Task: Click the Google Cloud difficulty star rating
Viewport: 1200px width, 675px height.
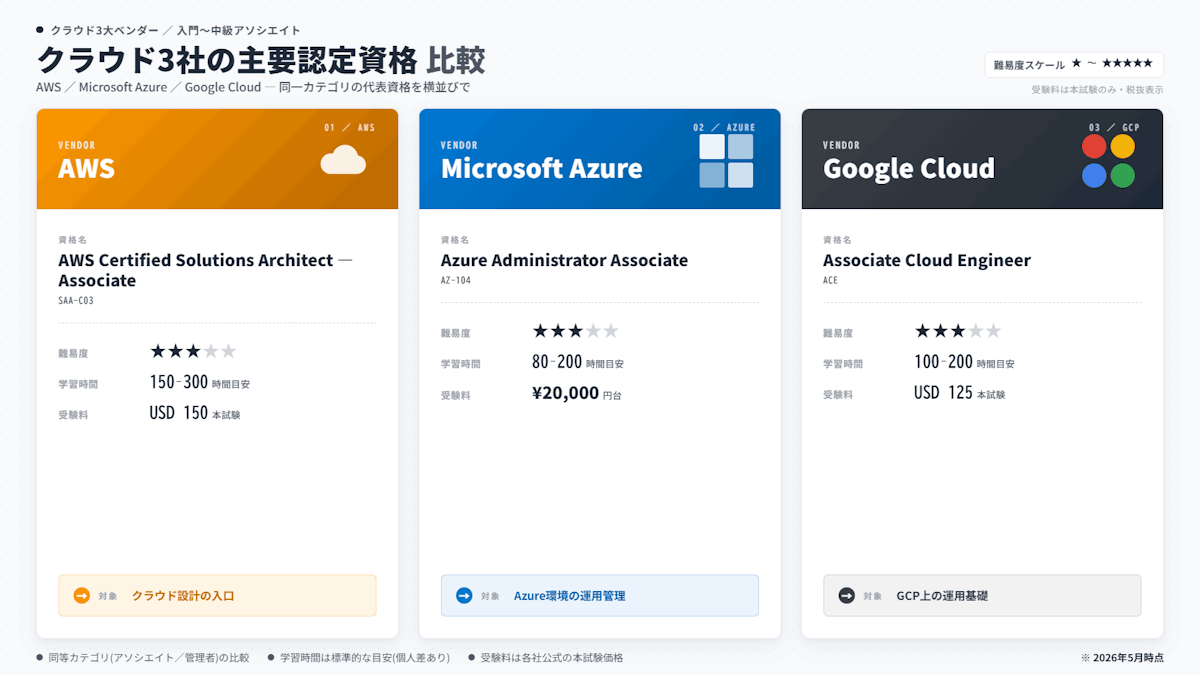Action: pyautogui.click(x=958, y=331)
